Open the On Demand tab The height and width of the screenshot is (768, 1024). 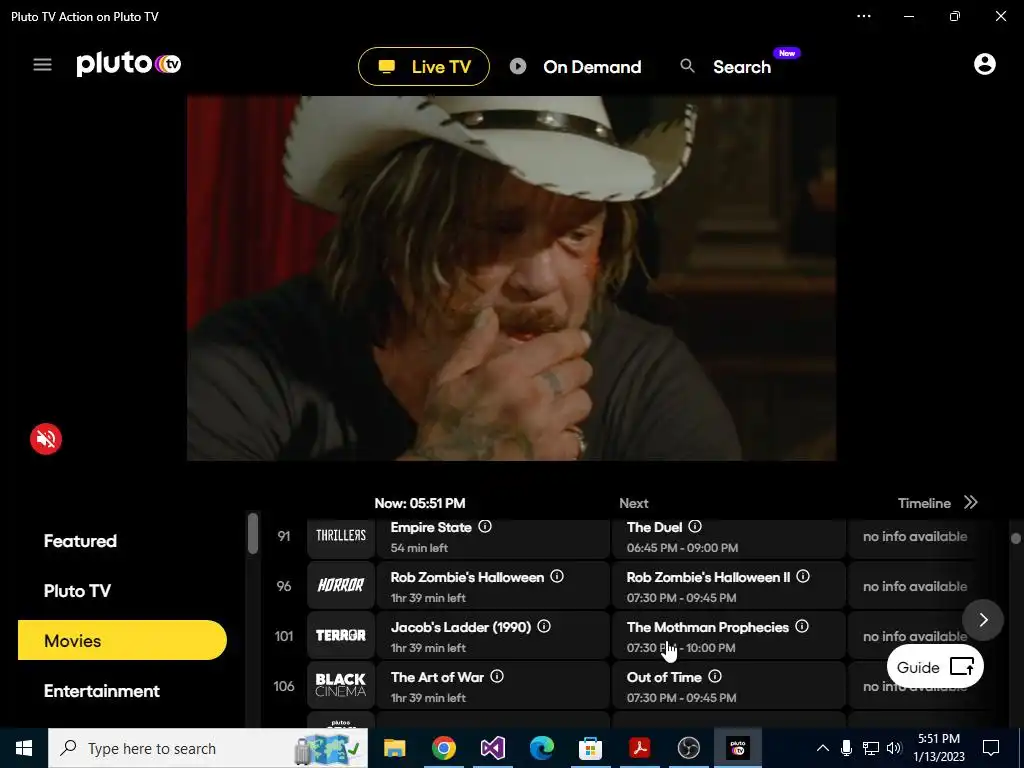(x=575, y=67)
